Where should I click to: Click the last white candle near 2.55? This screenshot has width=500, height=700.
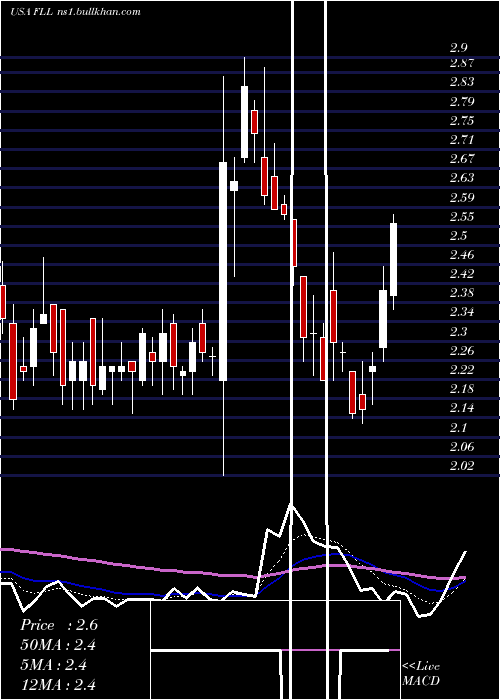(393, 259)
